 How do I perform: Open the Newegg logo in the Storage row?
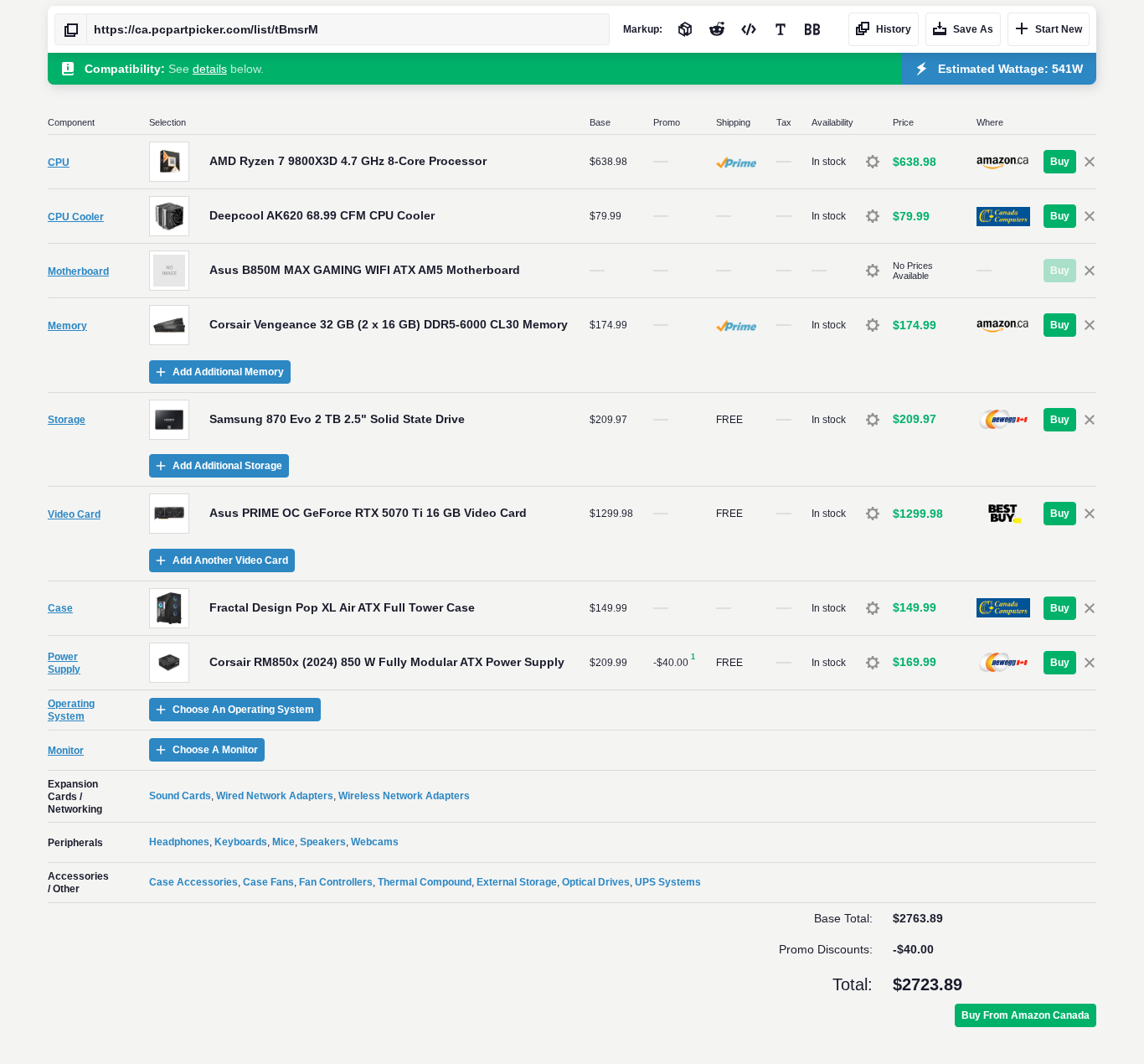1003,420
